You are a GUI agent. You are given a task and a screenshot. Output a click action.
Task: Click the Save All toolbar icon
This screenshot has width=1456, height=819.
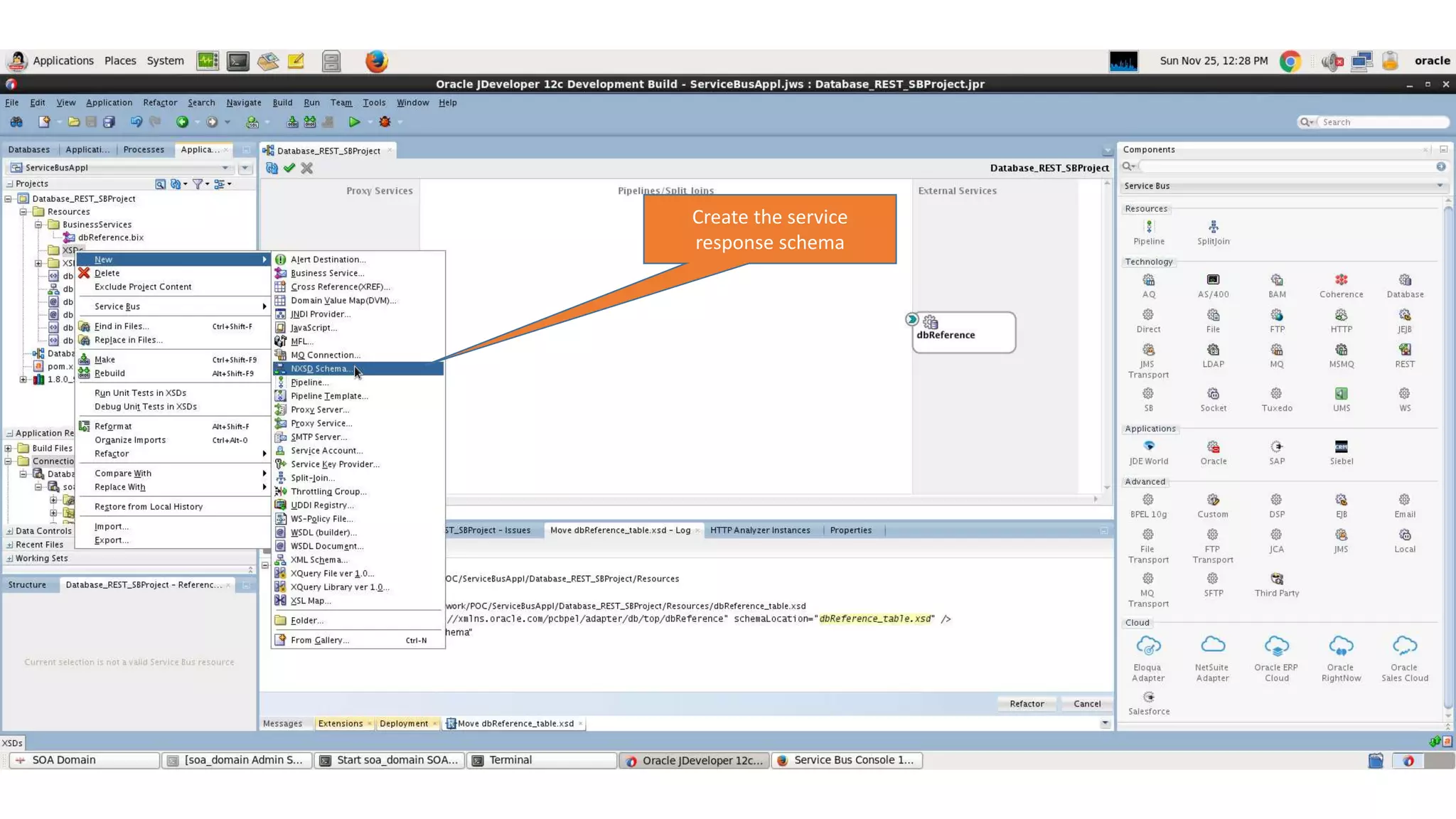(109, 122)
